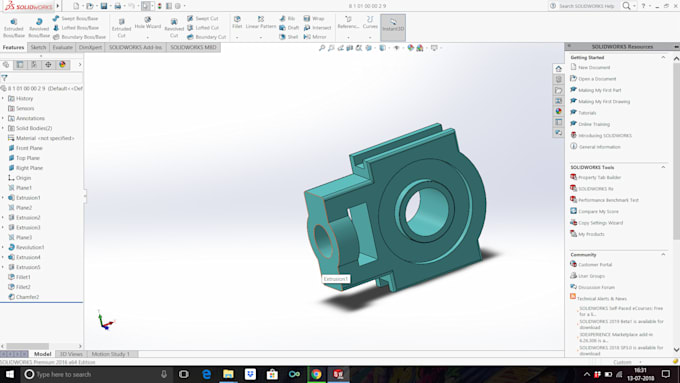Collapse the Getting Started section

pyautogui.click(x=663, y=57)
